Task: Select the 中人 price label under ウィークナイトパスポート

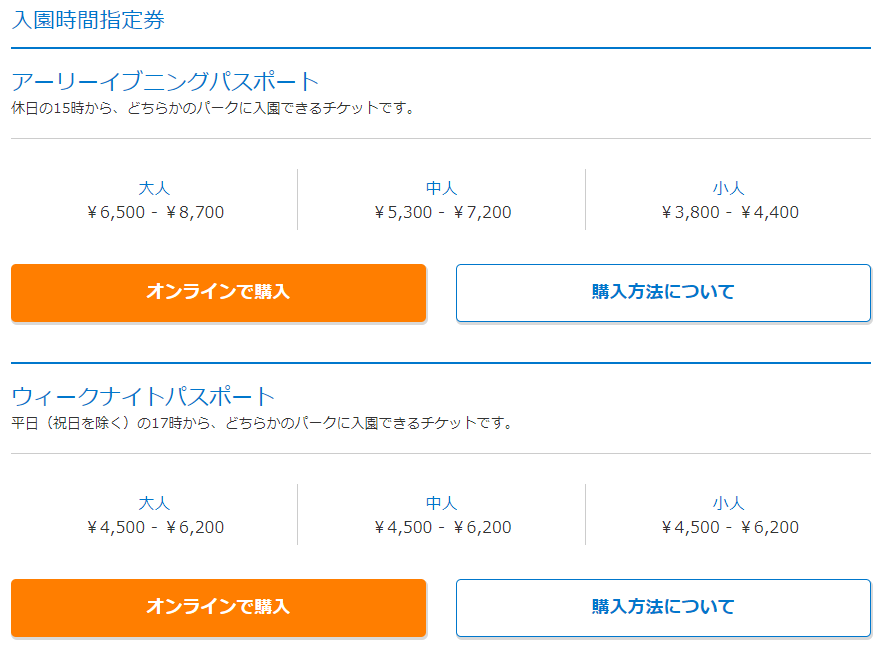Action: coord(444,501)
